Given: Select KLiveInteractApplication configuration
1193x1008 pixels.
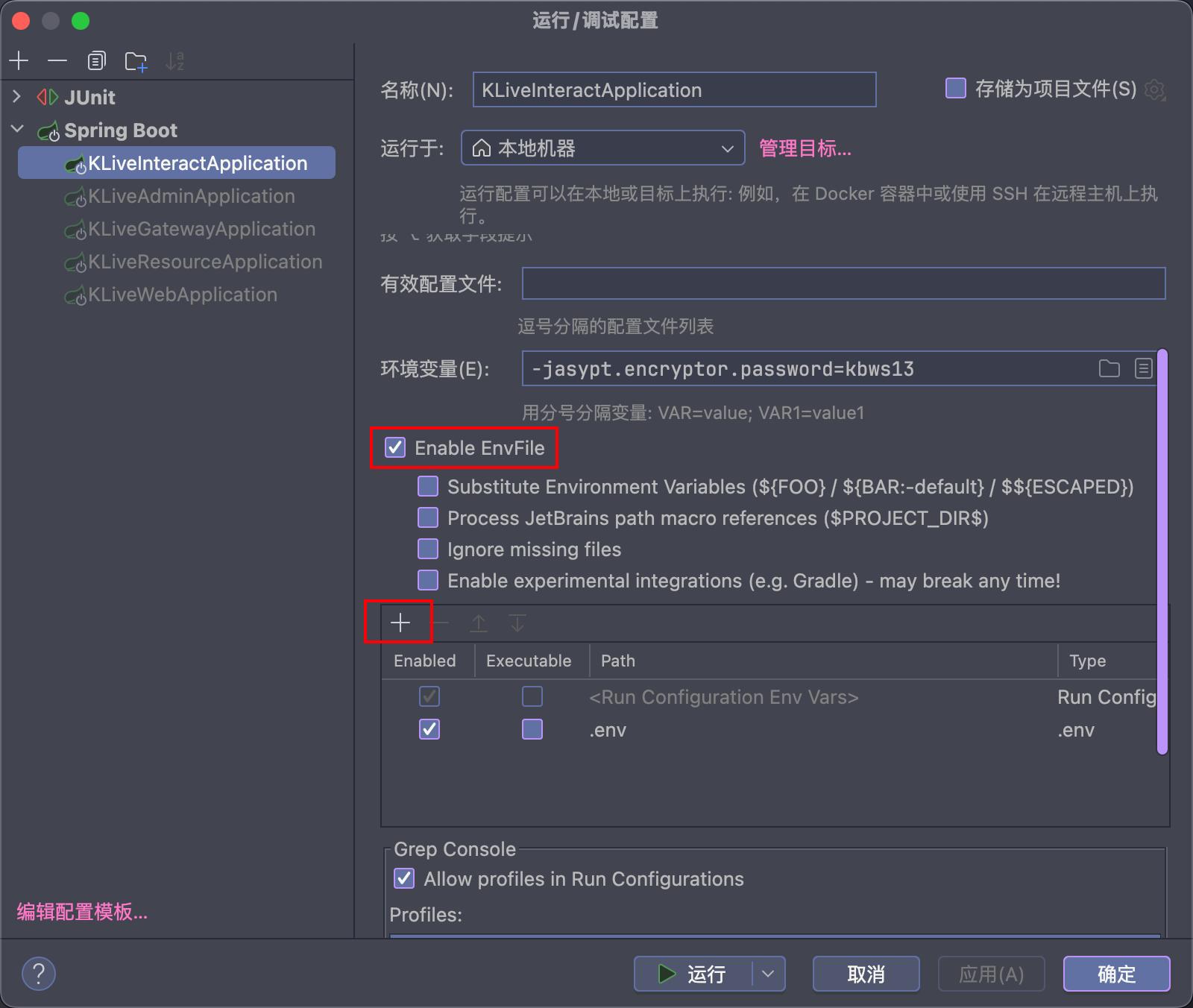Looking at the screenshot, I should [177, 163].
